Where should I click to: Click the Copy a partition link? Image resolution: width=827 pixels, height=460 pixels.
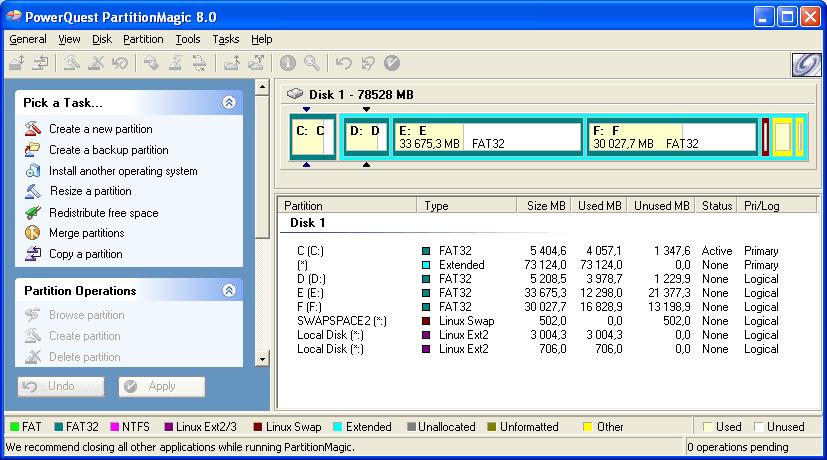(85, 254)
